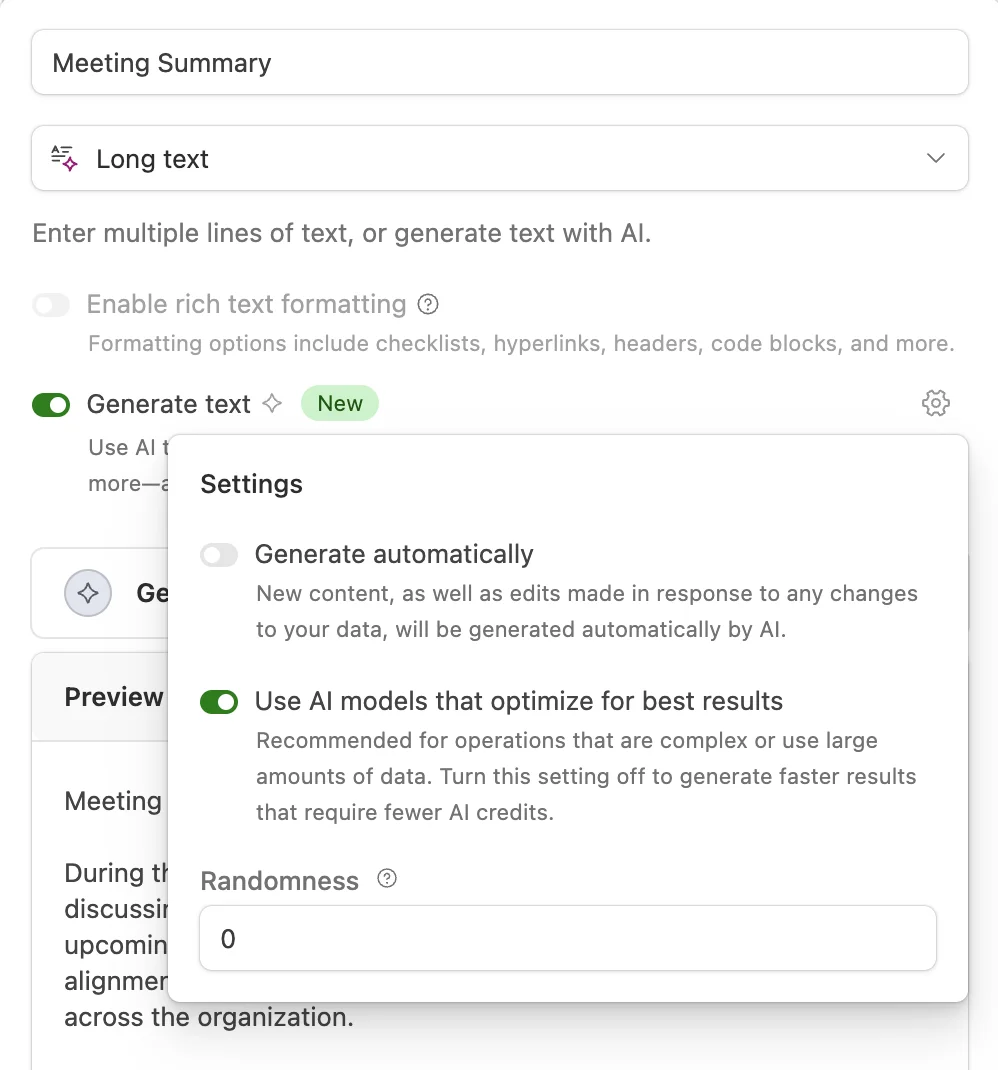Toggle the Enable rich text formatting switch
Screen dimensions: 998x1070
click(x=51, y=305)
